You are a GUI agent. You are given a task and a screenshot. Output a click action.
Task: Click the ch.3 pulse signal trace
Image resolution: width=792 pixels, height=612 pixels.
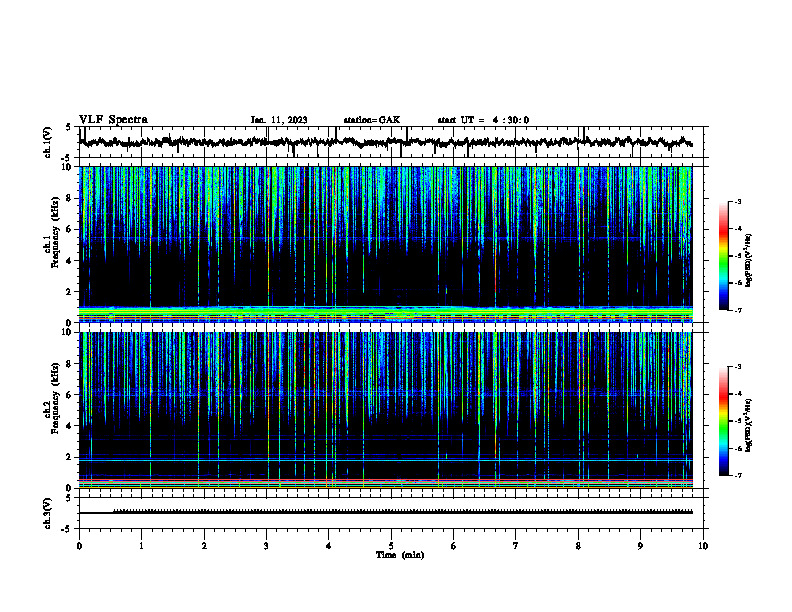tap(385, 512)
